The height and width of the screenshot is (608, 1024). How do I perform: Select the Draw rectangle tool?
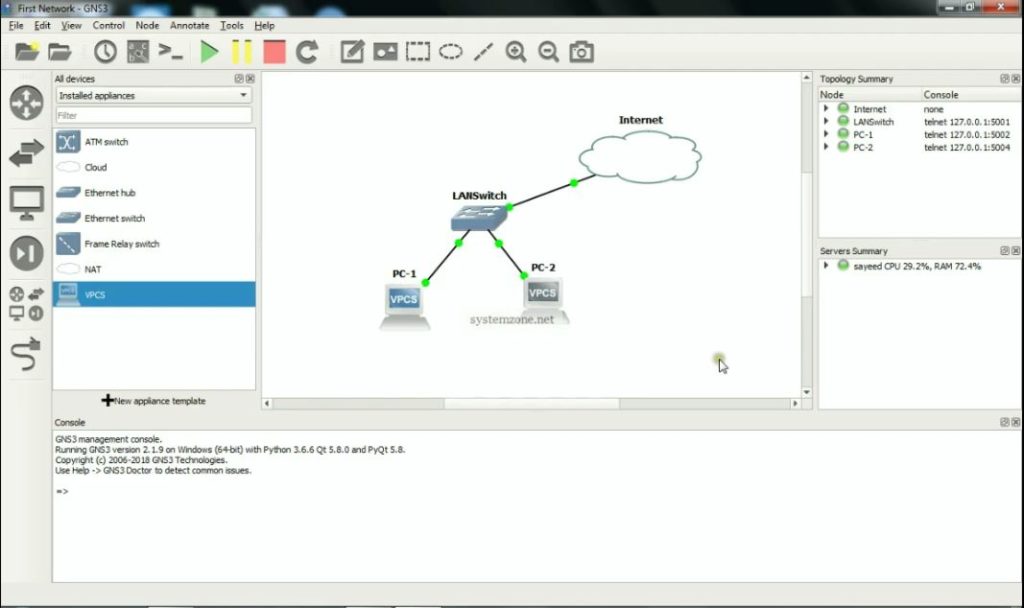click(417, 51)
